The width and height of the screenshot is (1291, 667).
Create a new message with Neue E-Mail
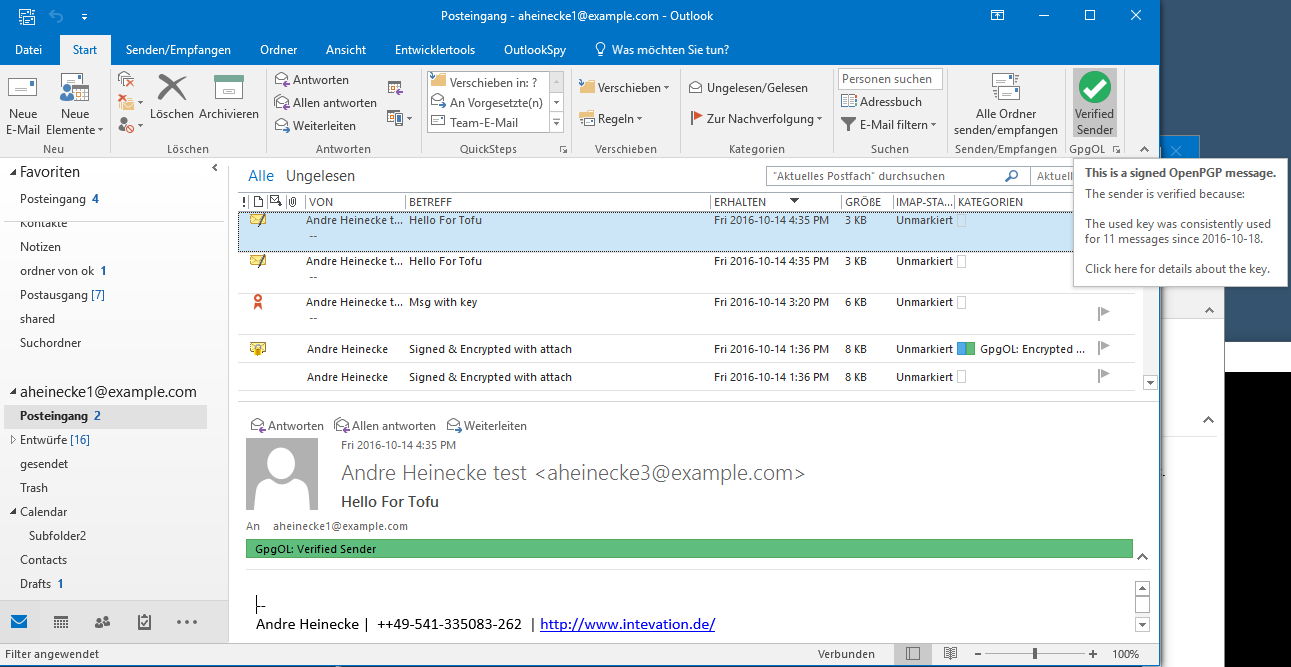pyautogui.click(x=23, y=104)
